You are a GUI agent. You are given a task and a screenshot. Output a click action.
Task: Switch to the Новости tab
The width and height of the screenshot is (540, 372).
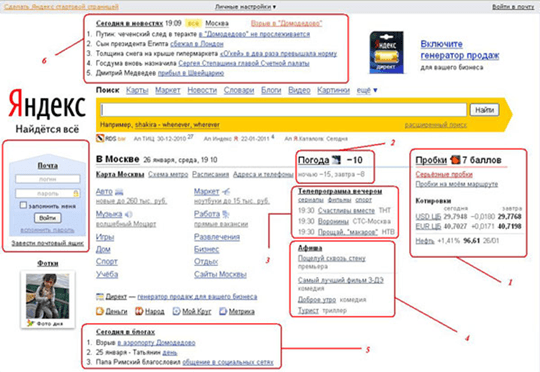pyautogui.click(x=202, y=90)
